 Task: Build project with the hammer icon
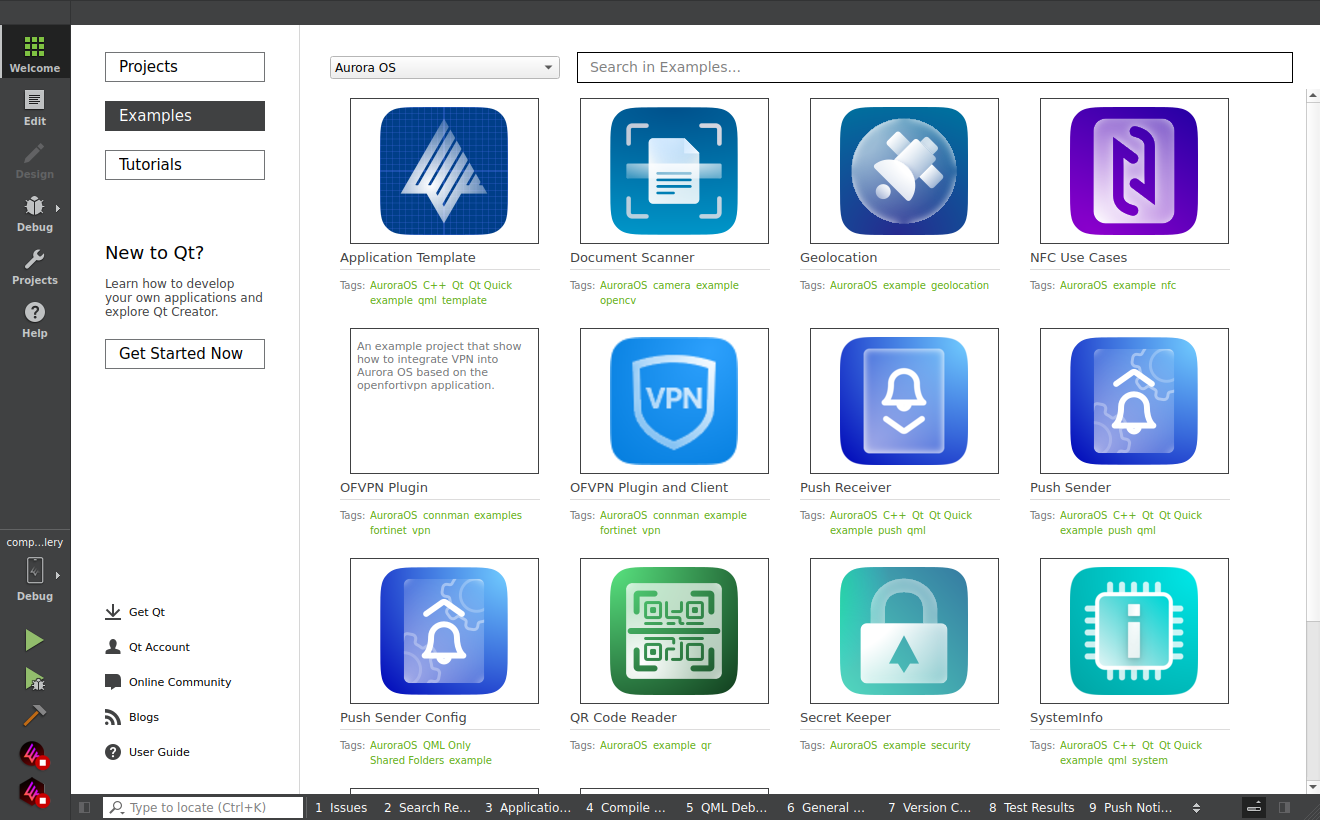[x=35, y=716]
